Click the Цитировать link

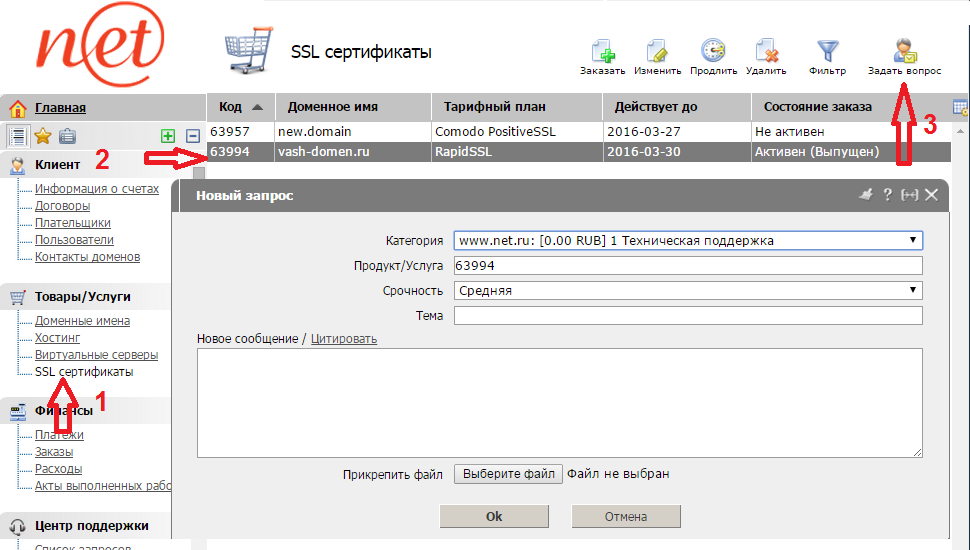coord(343,339)
